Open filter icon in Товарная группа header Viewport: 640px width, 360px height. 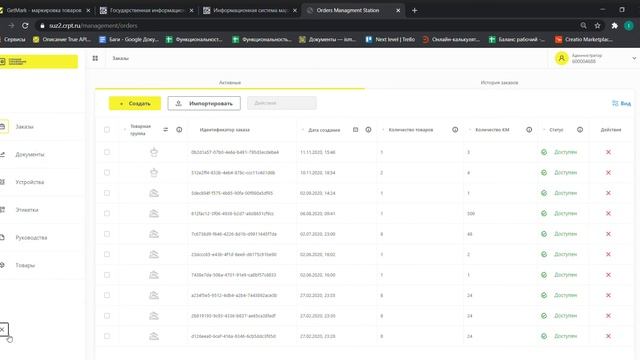pos(165,130)
